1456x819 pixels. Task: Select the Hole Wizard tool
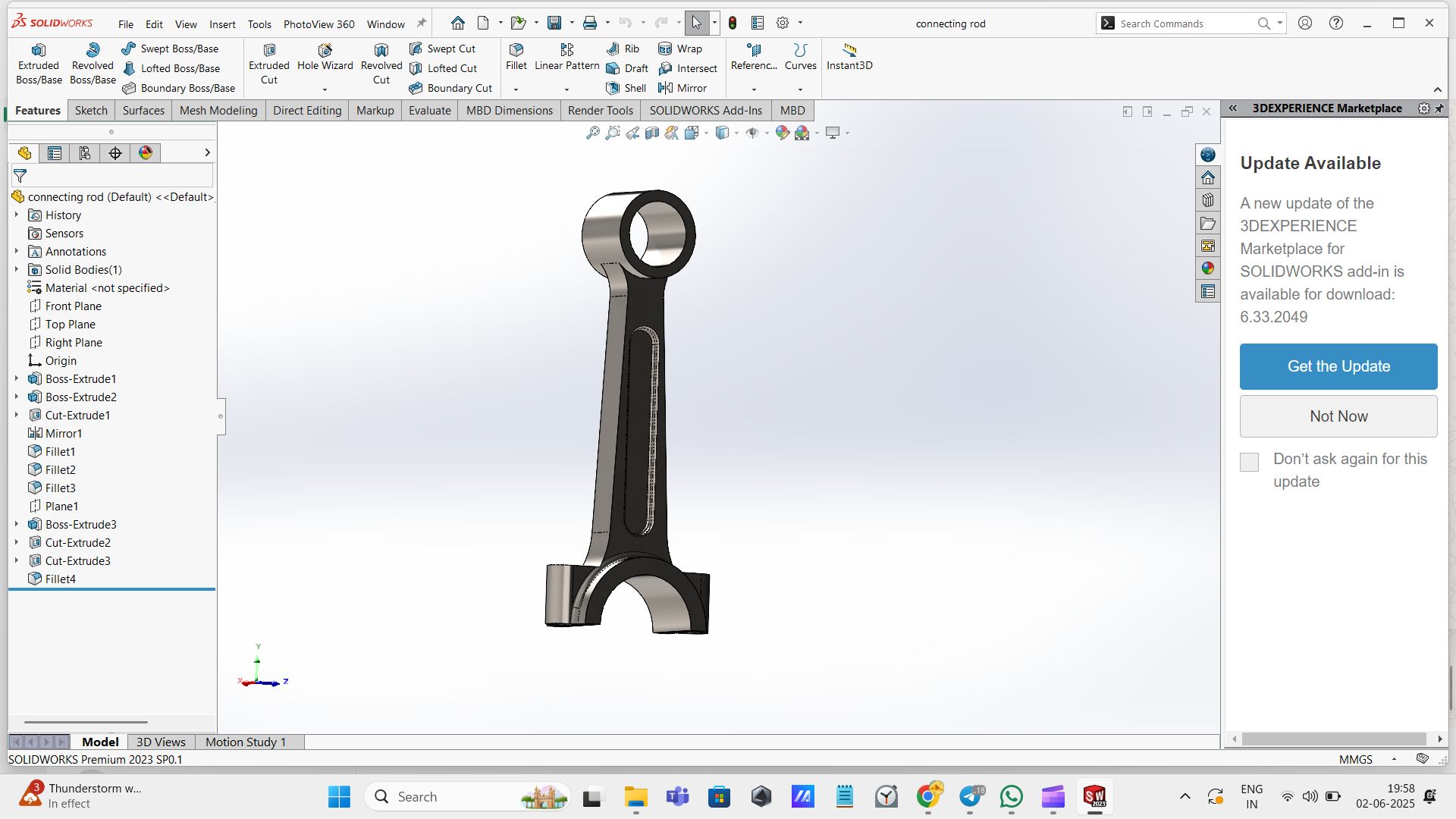pyautogui.click(x=325, y=58)
